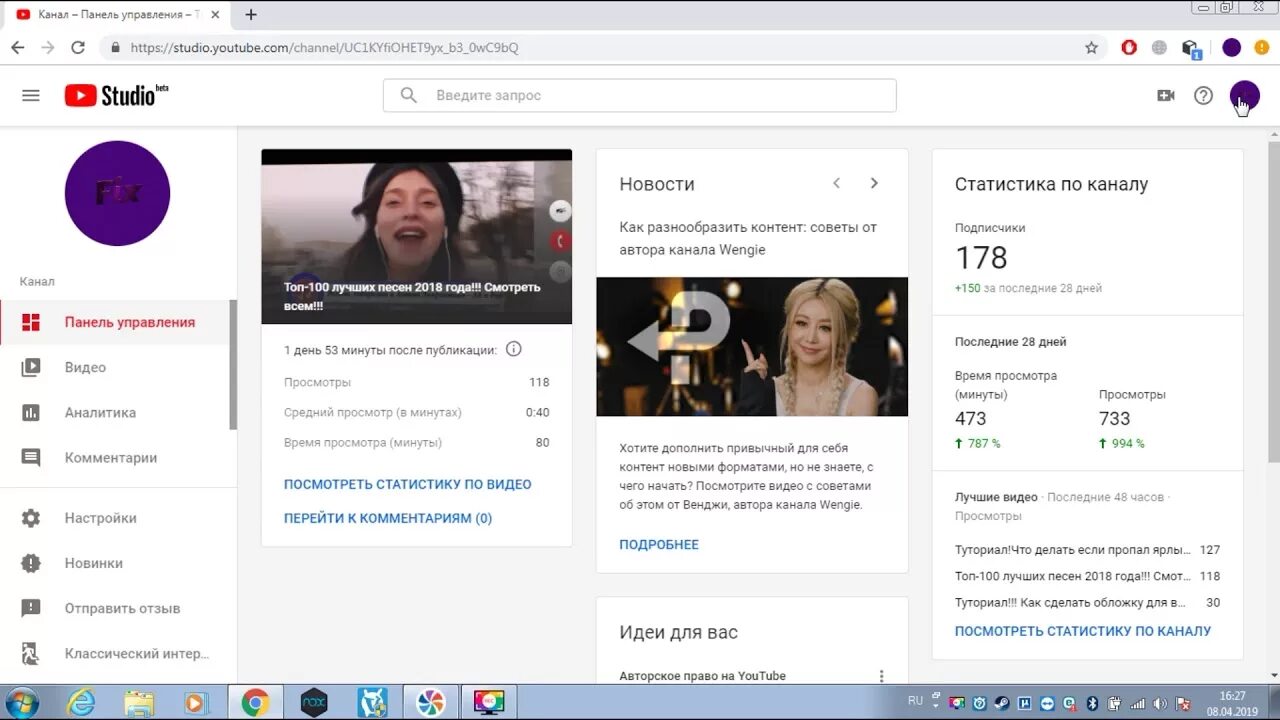Click the Панель управления dashboard icon
This screenshot has height=720, width=1280.
pyautogui.click(x=31, y=322)
